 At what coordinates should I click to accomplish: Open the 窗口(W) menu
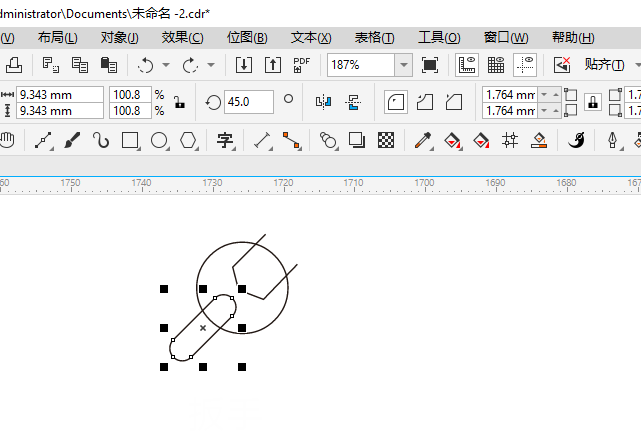point(506,38)
